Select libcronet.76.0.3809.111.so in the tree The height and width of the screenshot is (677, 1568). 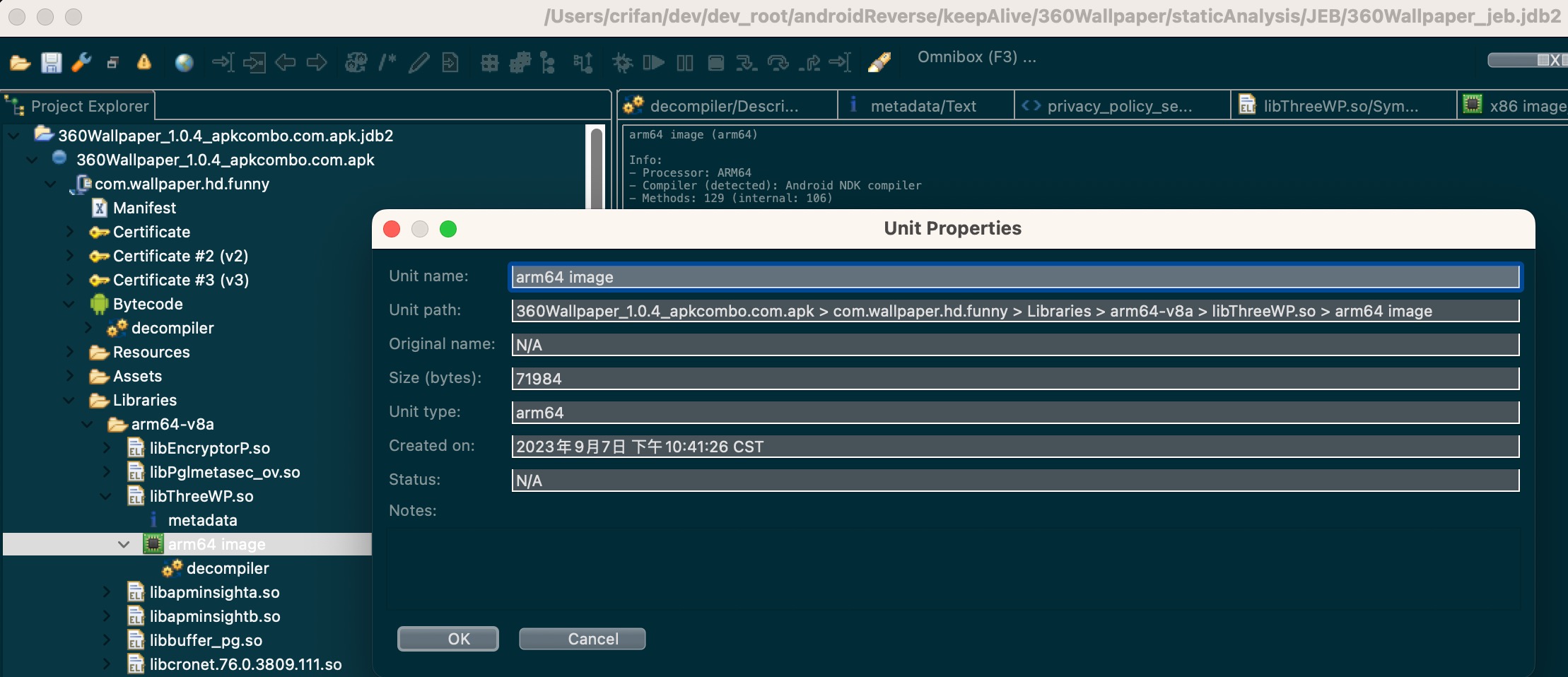245,664
